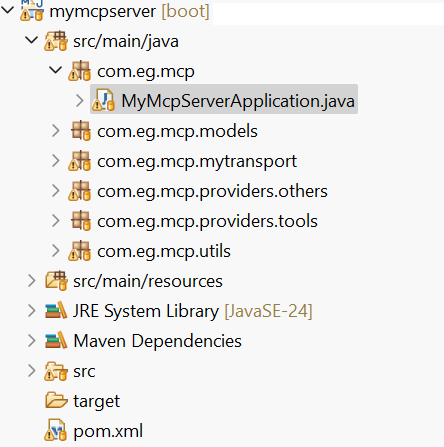The height and width of the screenshot is (447, 444).
Task: Click the com.eg.mcp package icon
Action: tap(79, 71)
